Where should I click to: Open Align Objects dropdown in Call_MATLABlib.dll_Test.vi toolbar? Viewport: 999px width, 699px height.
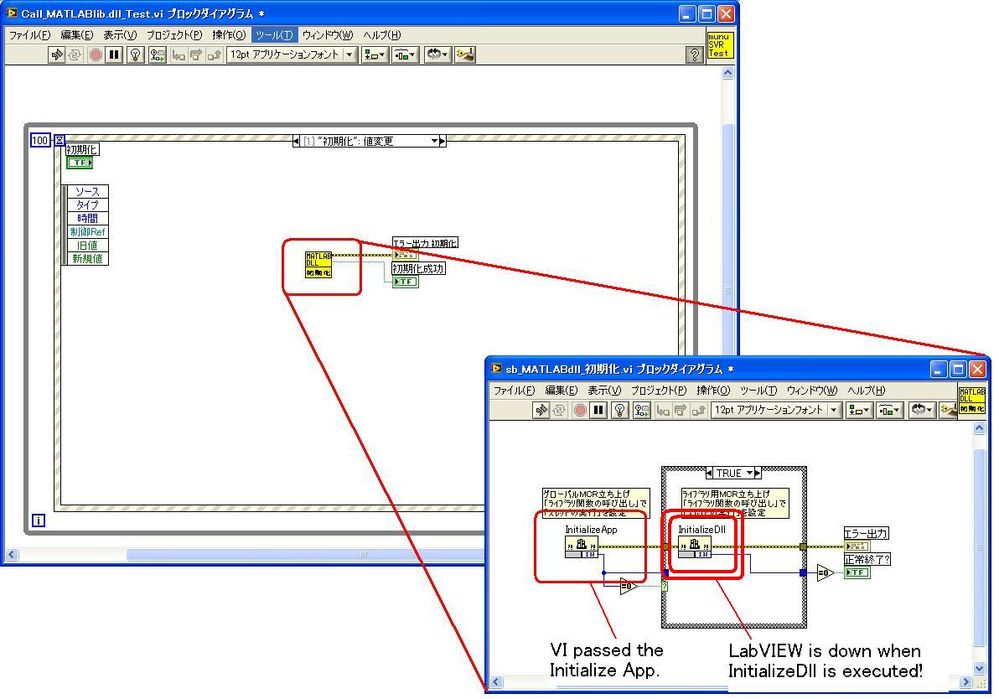click(x=374, y=55)
